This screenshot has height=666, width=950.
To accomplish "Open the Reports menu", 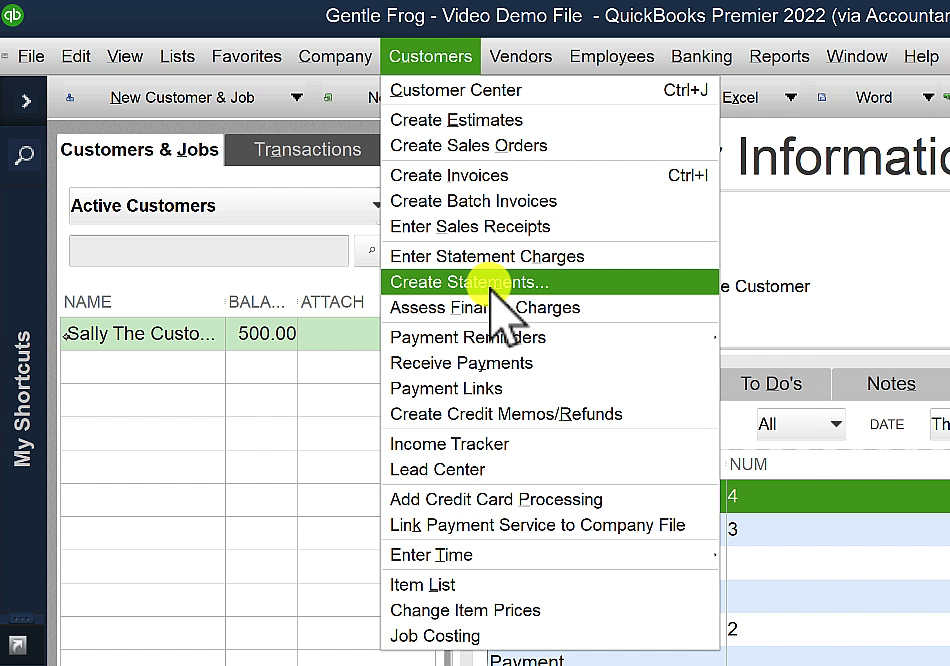I will click(x=779, y=56).
